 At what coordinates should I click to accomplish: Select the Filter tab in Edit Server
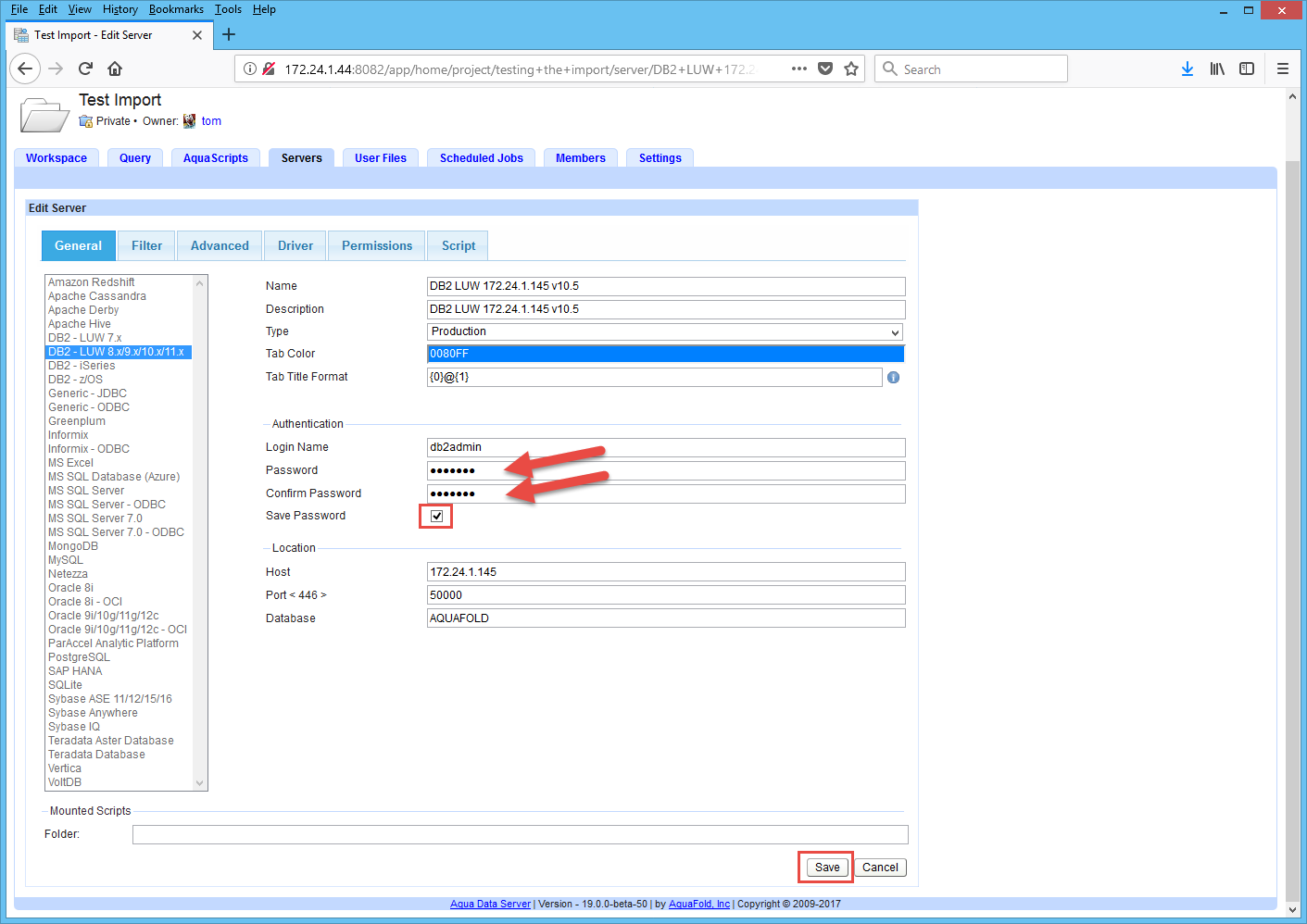point(146,245)
